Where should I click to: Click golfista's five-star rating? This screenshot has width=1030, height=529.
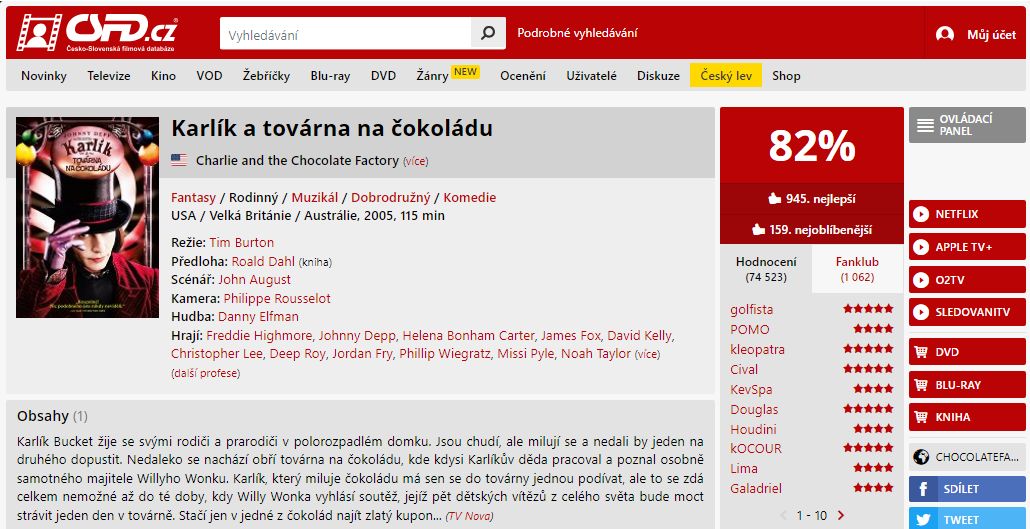[x=868, y=309]
